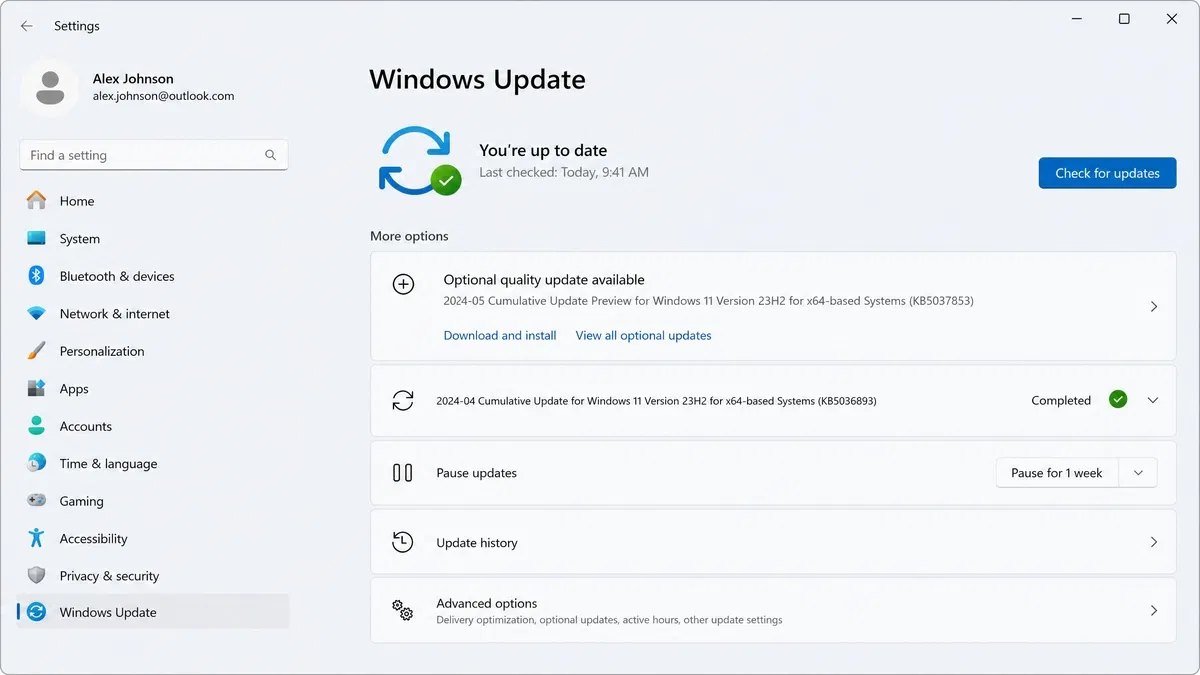Image resolution: width=1200 pixels, height=675 pixels.
Task: Click Last checked: Today, 9:41 AM text
Action: click(564, 172)
